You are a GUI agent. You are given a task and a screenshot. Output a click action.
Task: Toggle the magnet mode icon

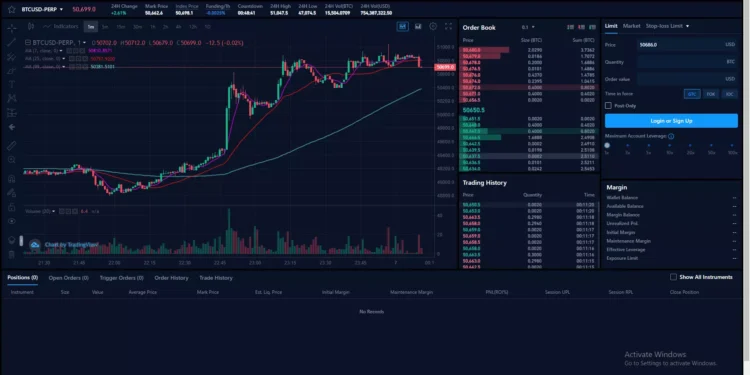coord(11,178)
